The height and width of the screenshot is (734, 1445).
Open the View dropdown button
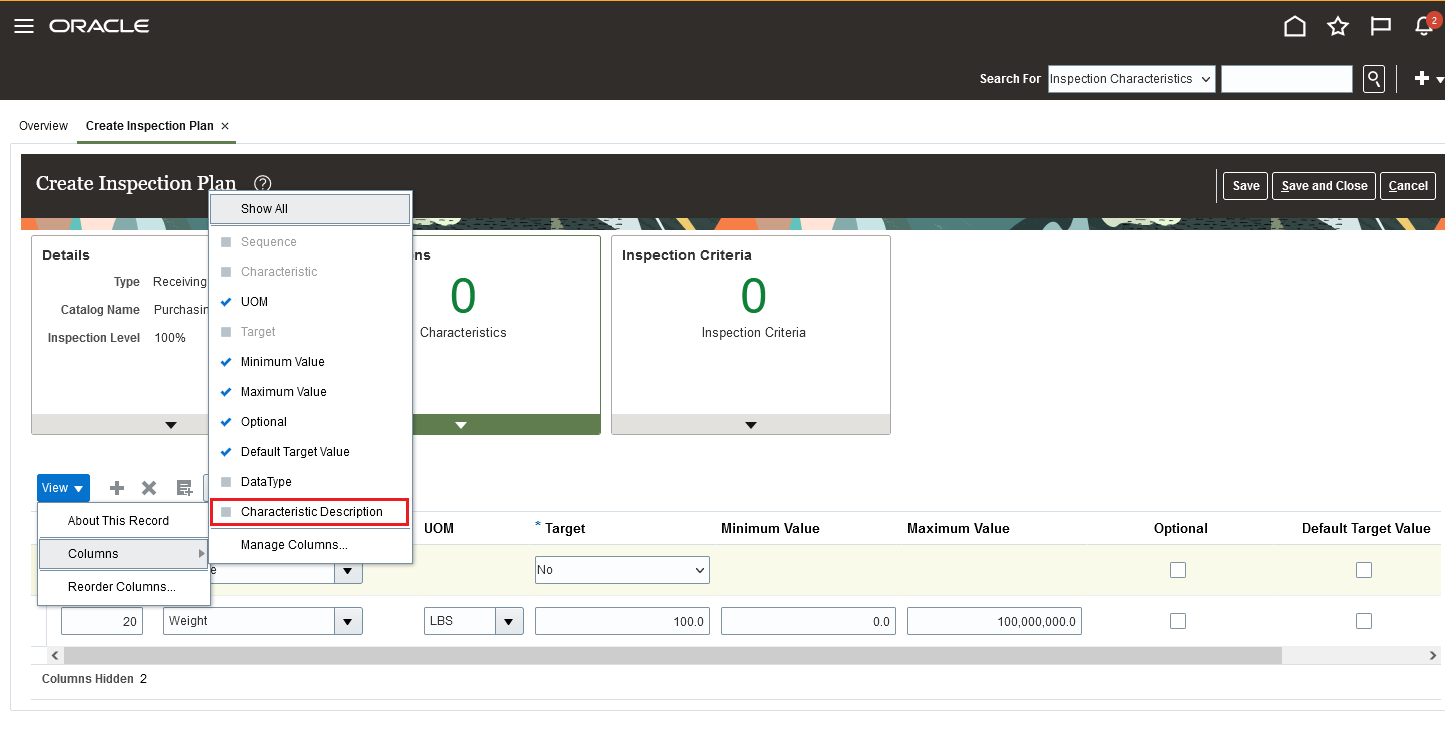[x=63, y=488]
